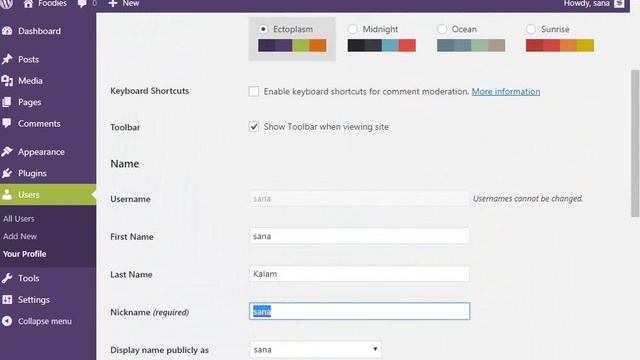This screenshot has width=640, height=360.
Task: Click the Collapse menu label
Action: tap(45, 321)
